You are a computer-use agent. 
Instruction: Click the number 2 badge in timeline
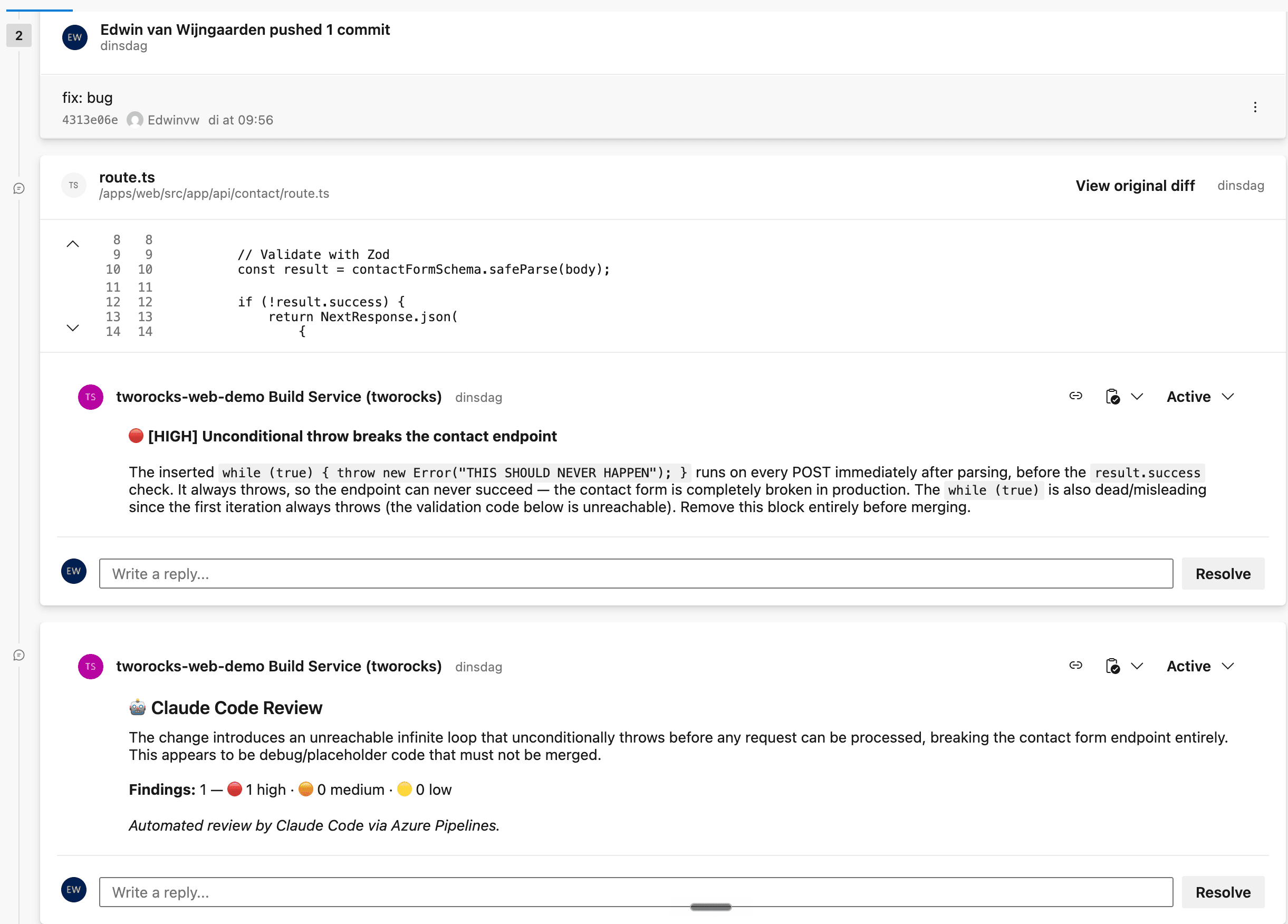[19, 36]
